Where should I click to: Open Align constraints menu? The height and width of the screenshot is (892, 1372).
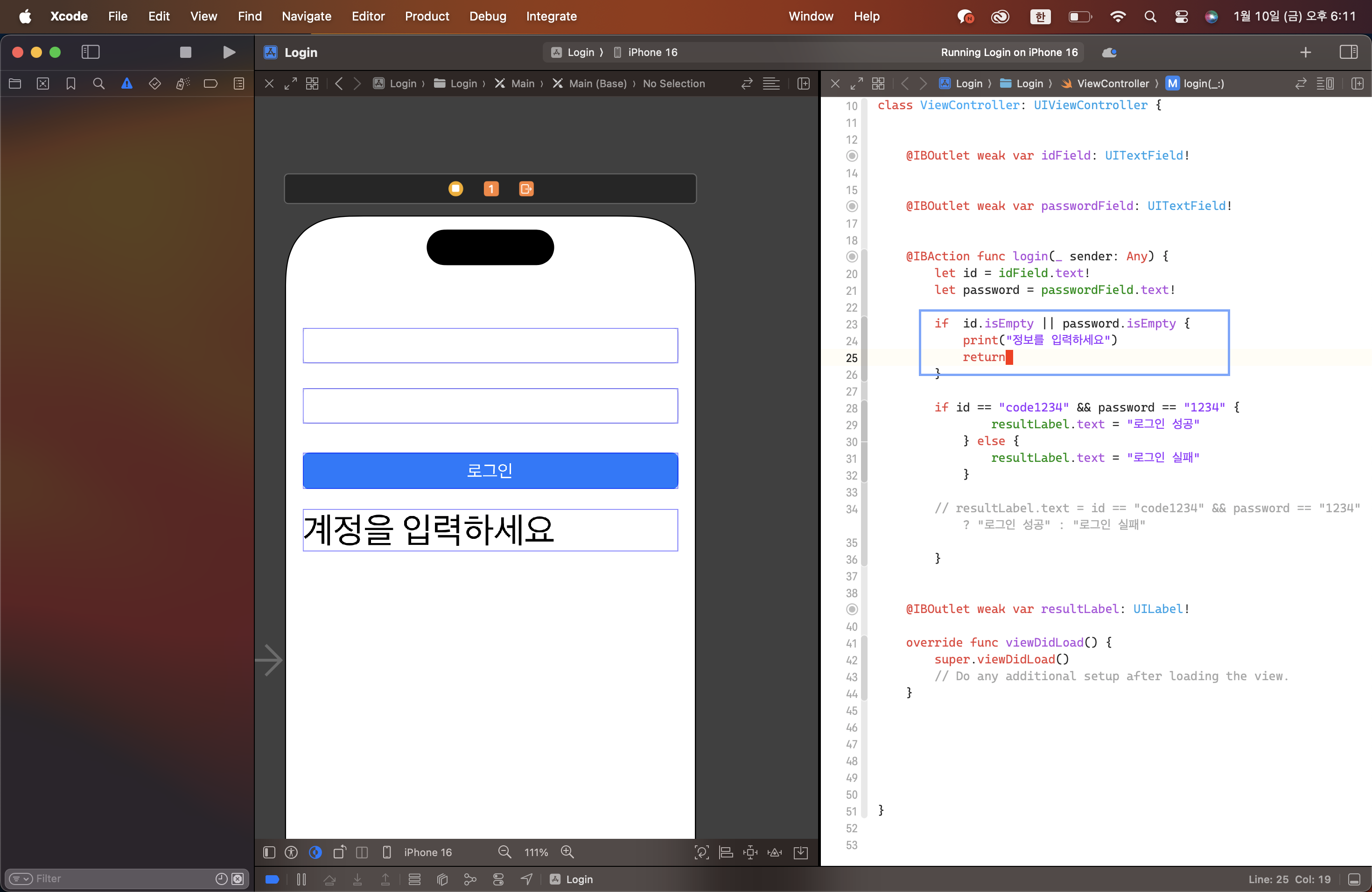tap(726, 852)
